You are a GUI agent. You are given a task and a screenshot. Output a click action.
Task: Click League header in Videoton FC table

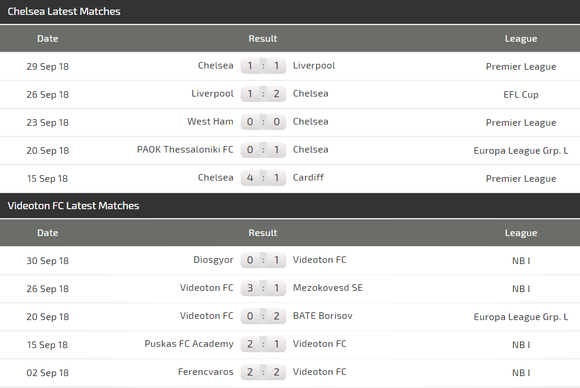[521, 233]
